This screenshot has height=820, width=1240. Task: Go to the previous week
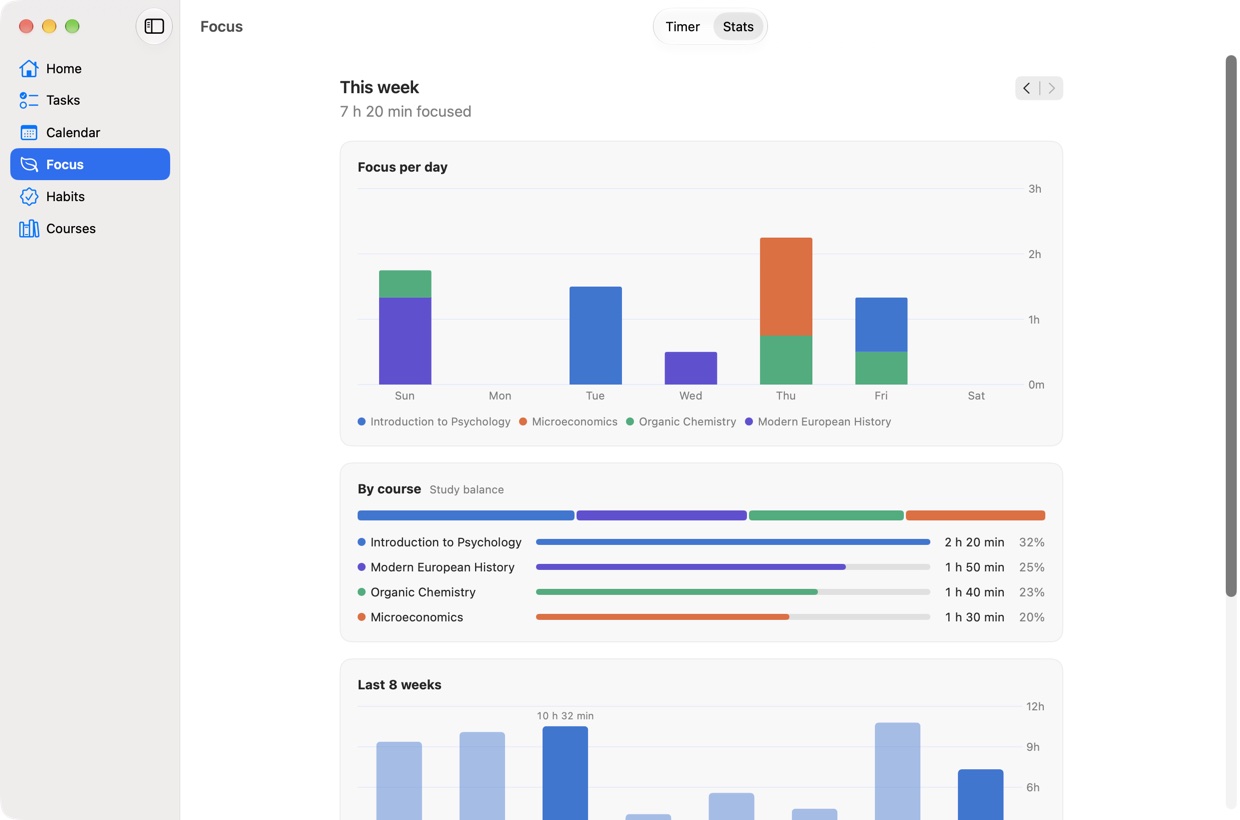[x=1027, y=88]
